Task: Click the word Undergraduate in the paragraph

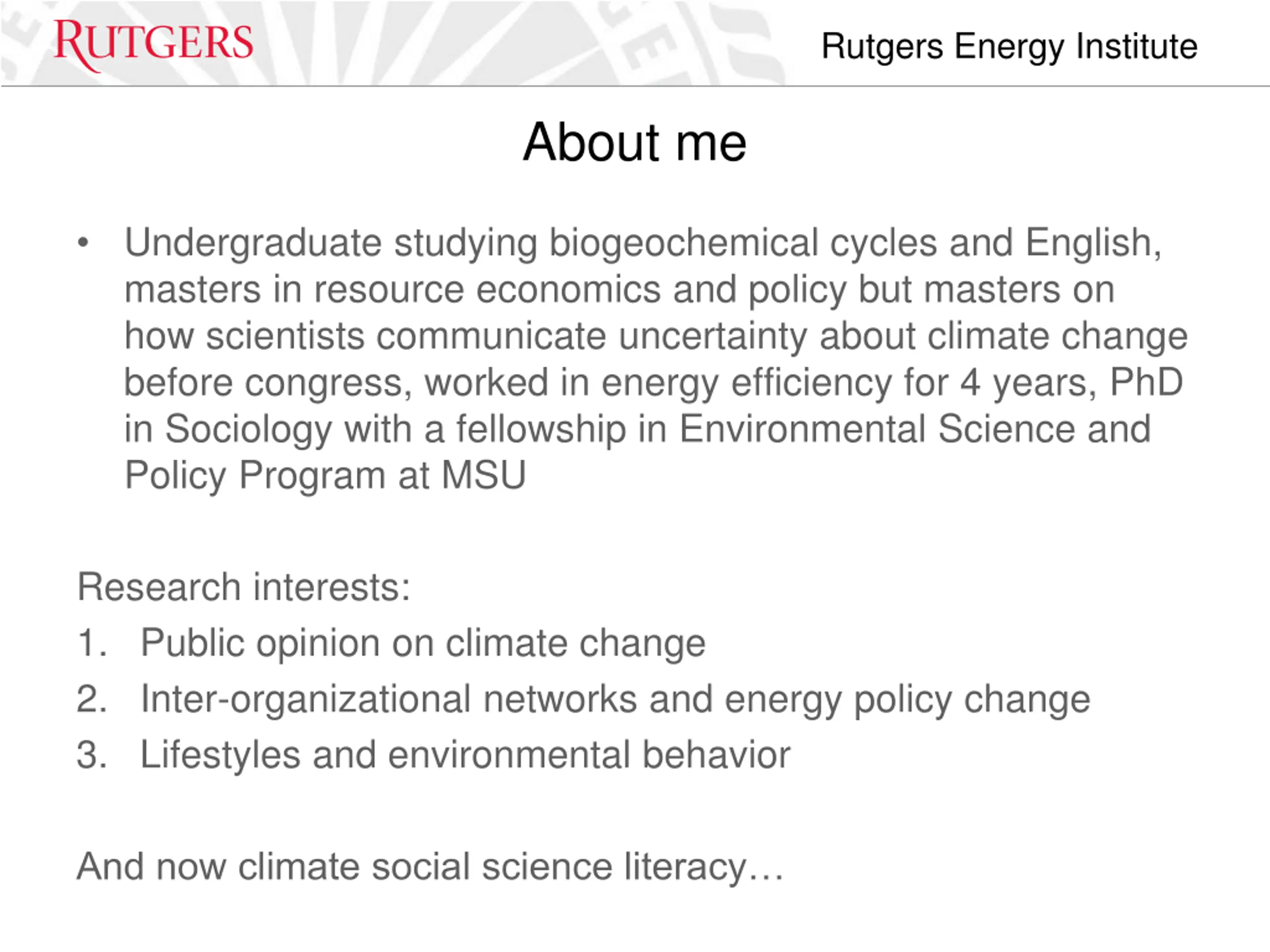Action: click(x=253, y=244)
